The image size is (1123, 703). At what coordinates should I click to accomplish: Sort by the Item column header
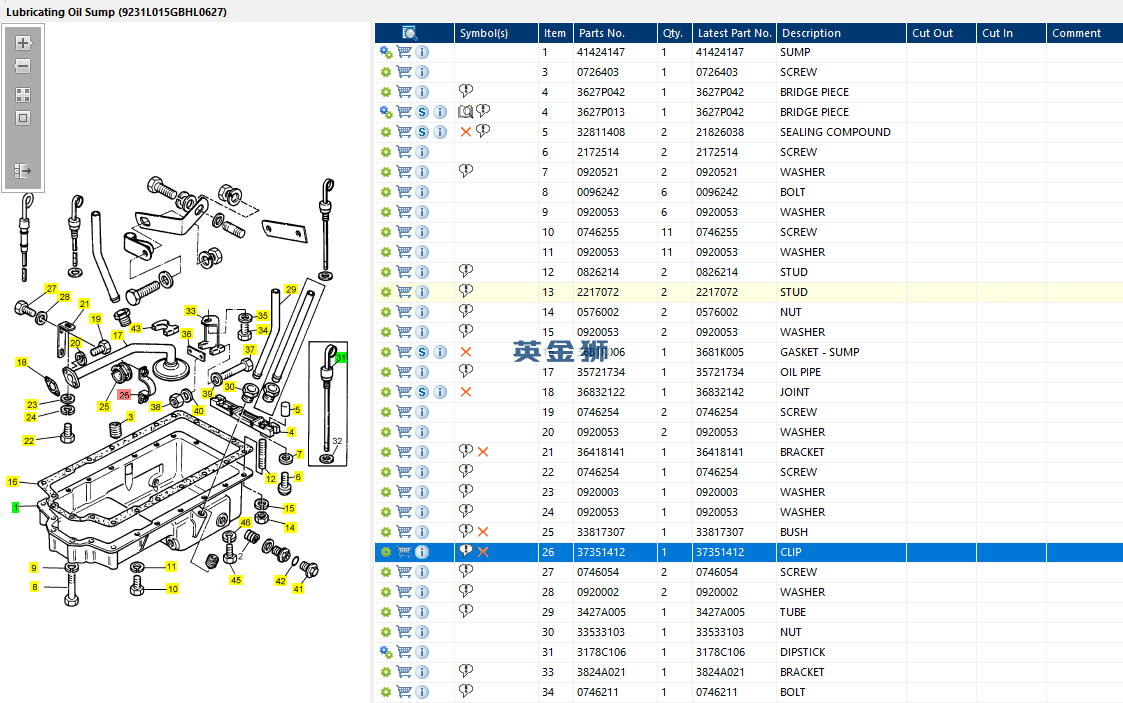pyautogui.click(x=554, y=33)
